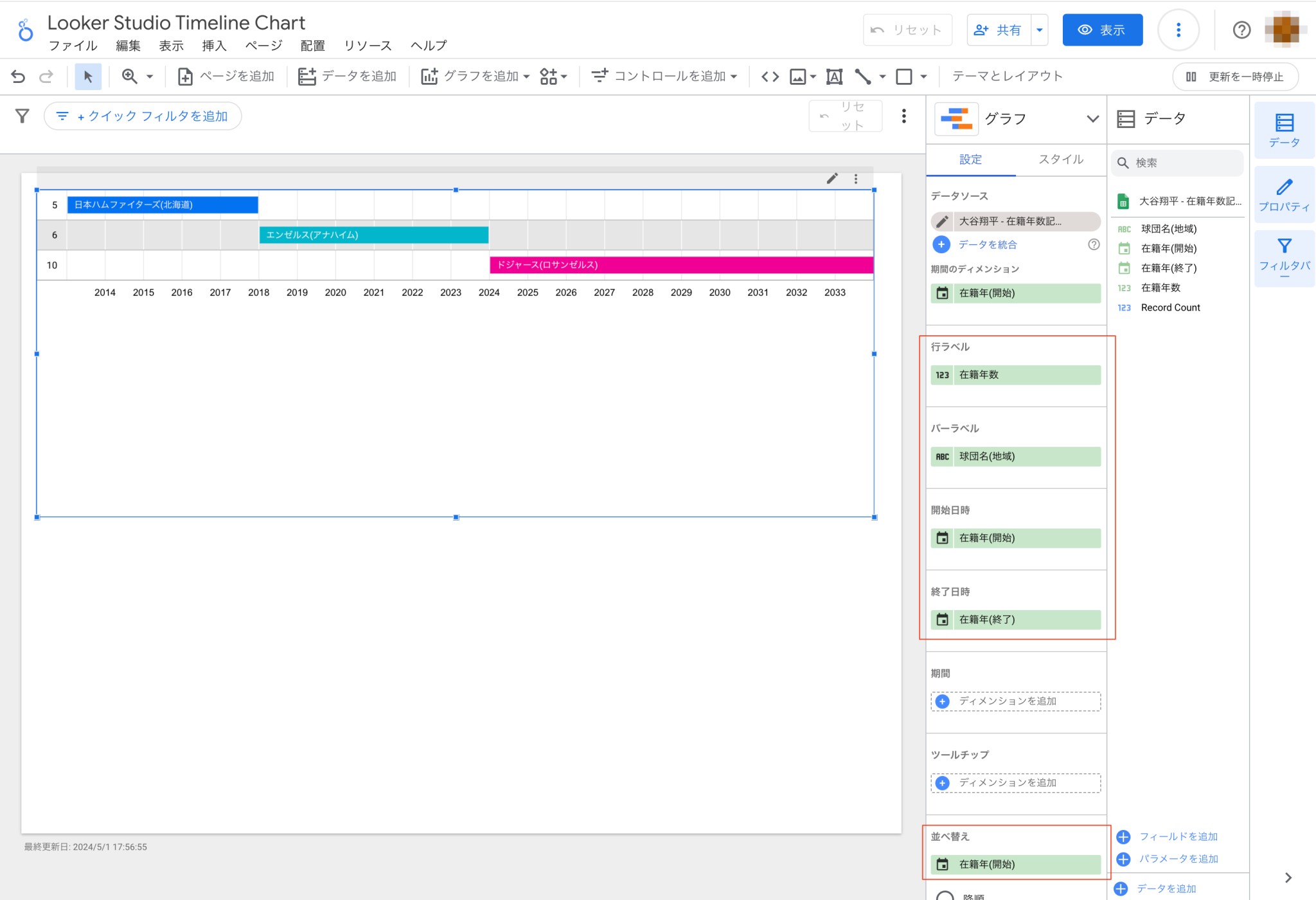1316x900 pixels.
Task: Open the 挿入 menu
Action: (214, 46)
